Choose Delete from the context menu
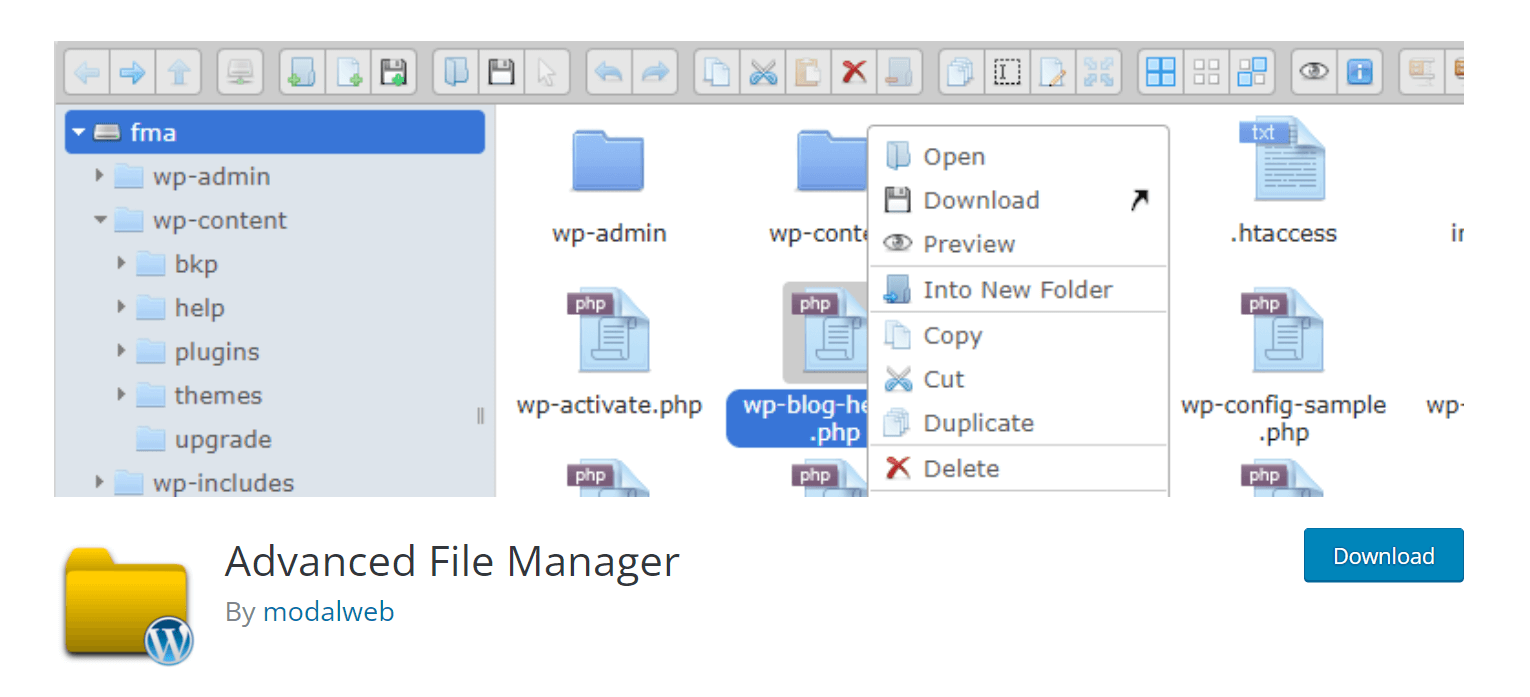 (1019, 468)
